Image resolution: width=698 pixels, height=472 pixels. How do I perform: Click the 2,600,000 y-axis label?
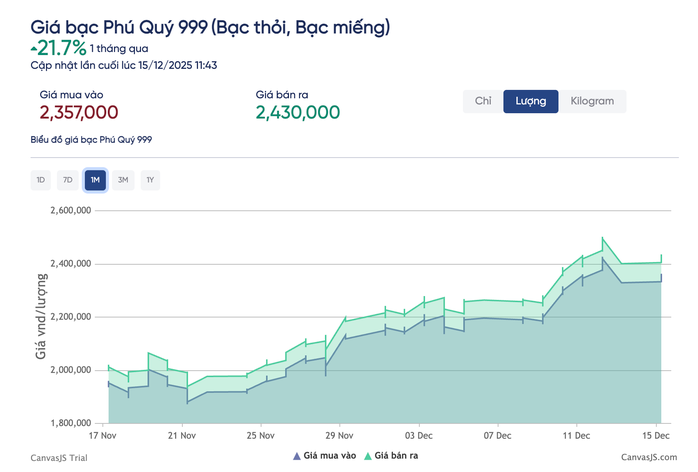click(70, 211)
